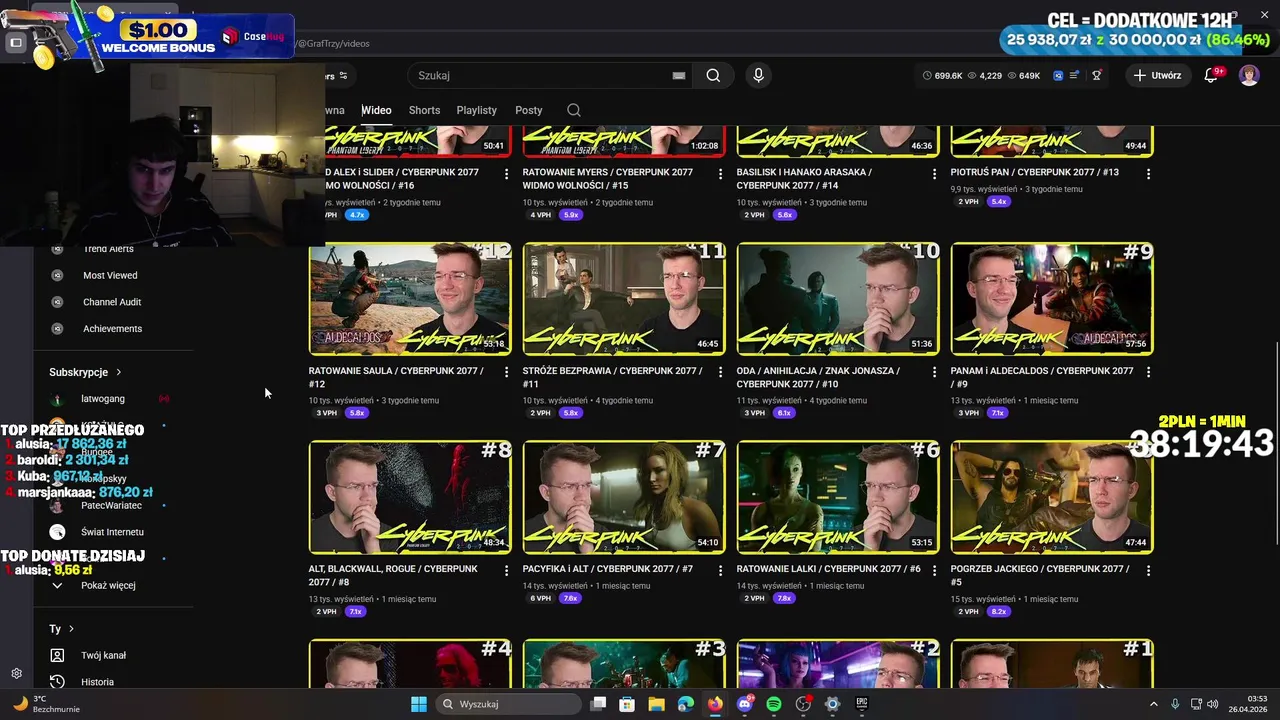Image resolution: width=1280 pixels, height=720 pixels.
Task: Click the taskbar volume speaker icon
Action: (x=1212, y=704)
